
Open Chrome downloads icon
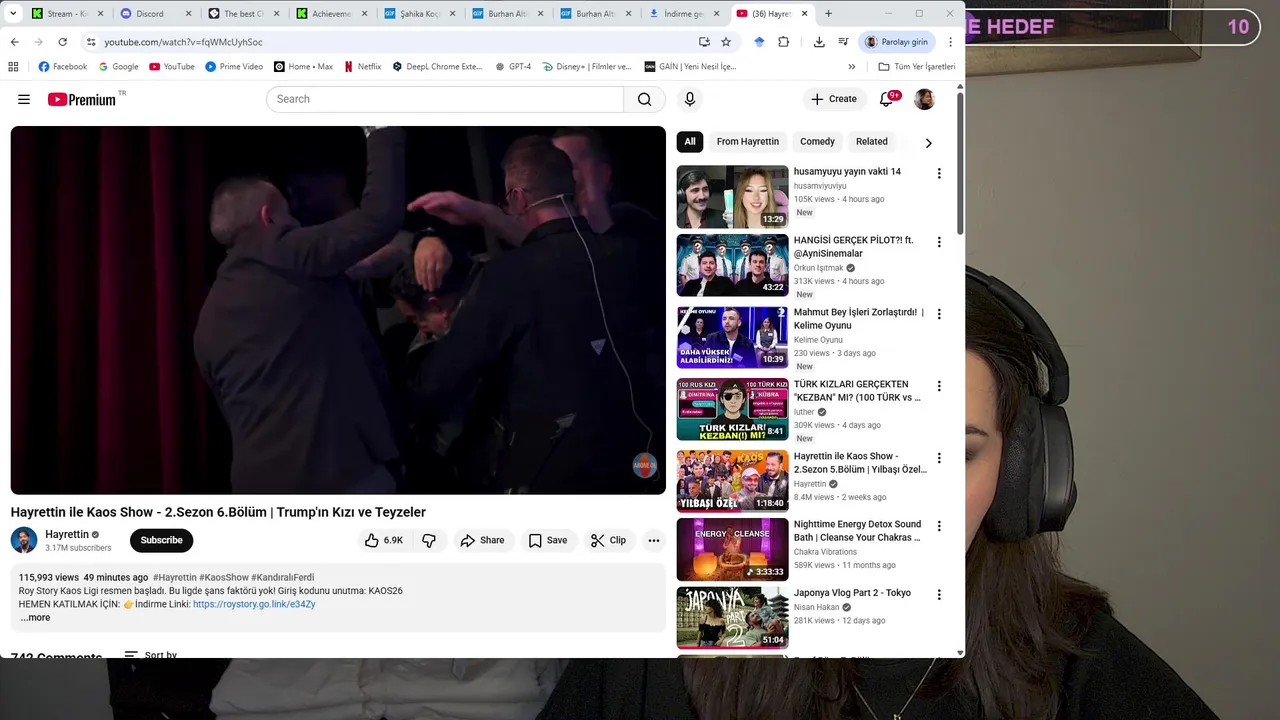point(819,42)
